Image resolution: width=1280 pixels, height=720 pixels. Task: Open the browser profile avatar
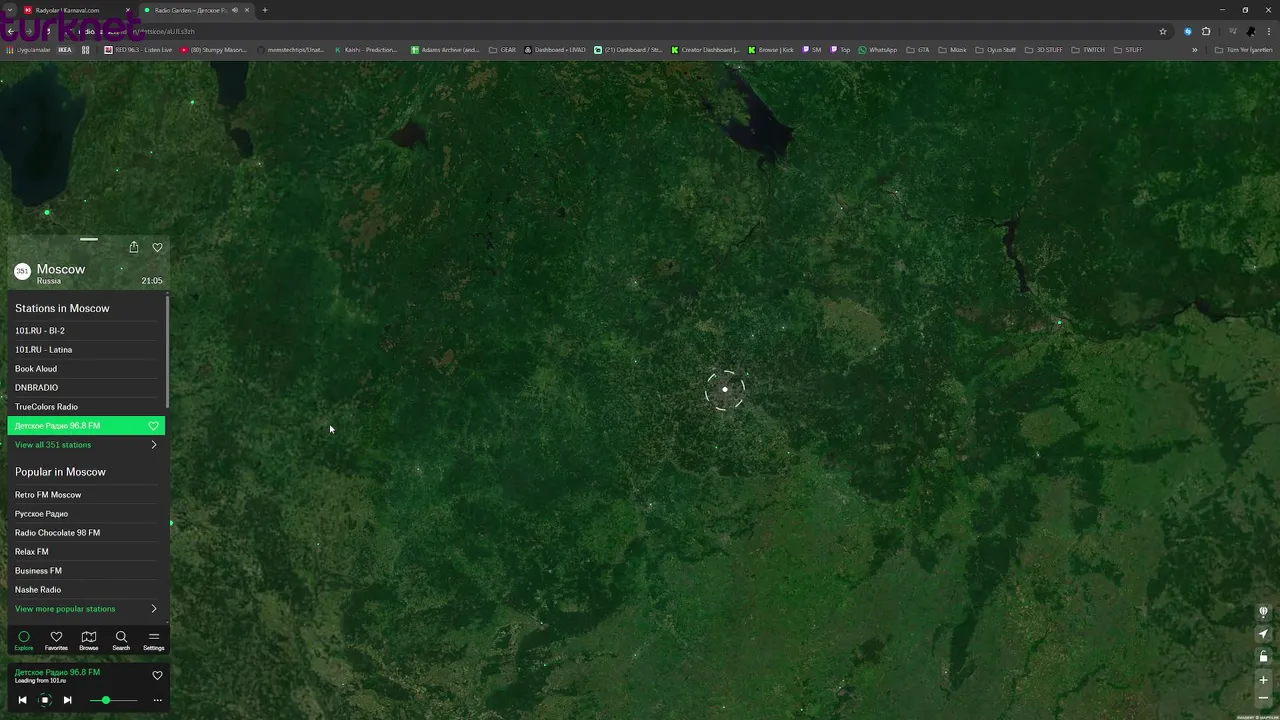click(1250, 31)
